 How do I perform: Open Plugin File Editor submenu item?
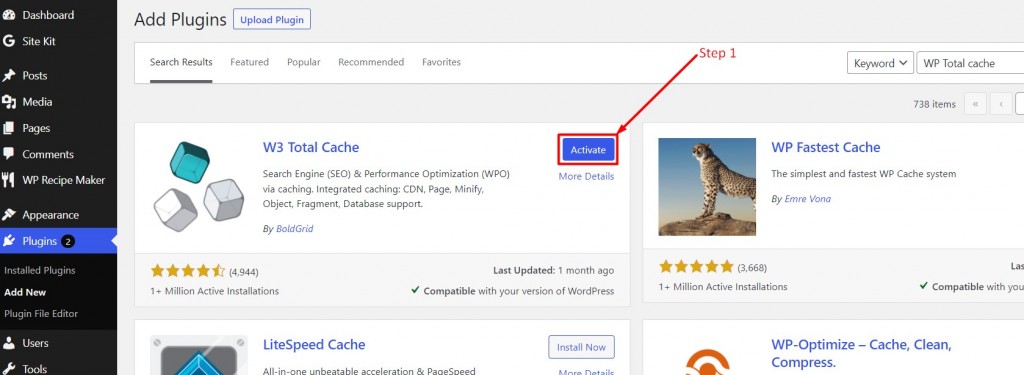pos(41,314)
